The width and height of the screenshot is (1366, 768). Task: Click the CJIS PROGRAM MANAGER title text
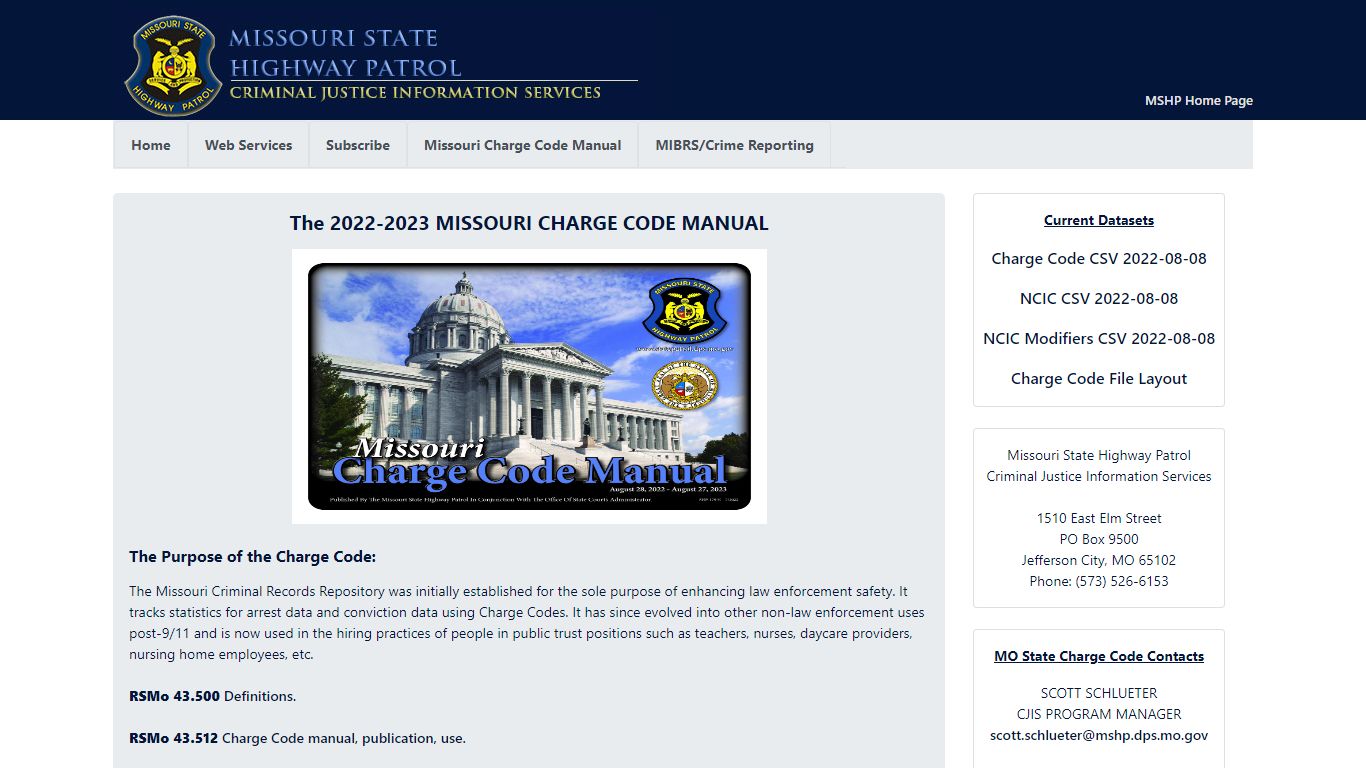click(1099, 714)
